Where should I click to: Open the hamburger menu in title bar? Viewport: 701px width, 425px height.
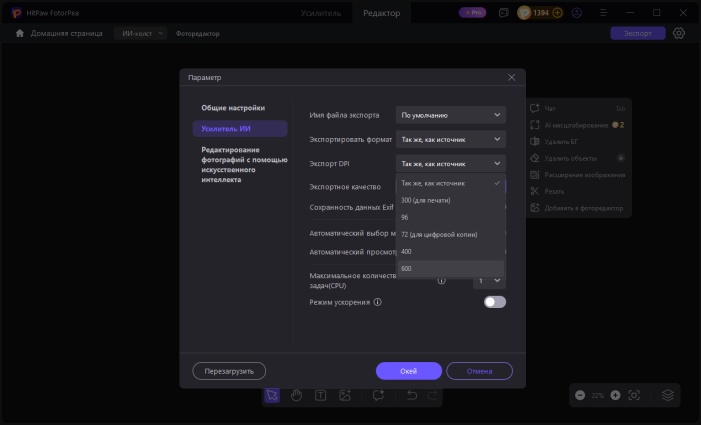[604, 13]
